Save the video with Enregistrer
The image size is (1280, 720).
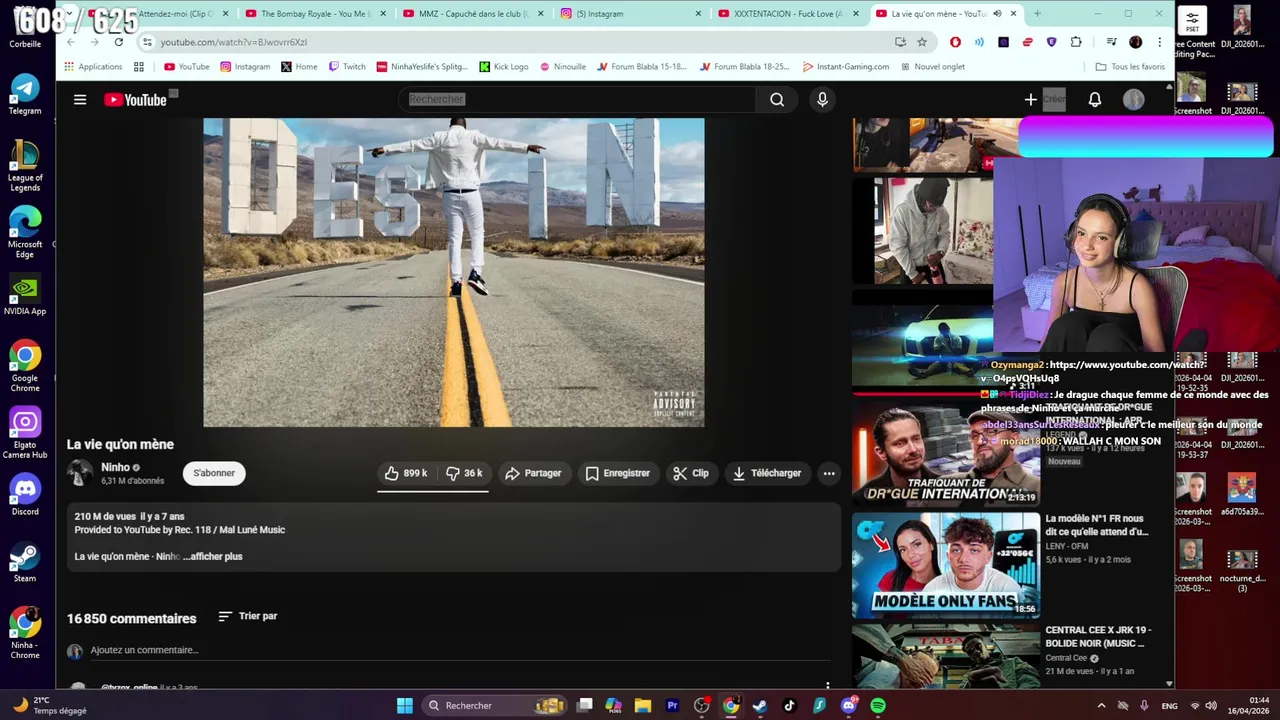click(x=617, y=473)
